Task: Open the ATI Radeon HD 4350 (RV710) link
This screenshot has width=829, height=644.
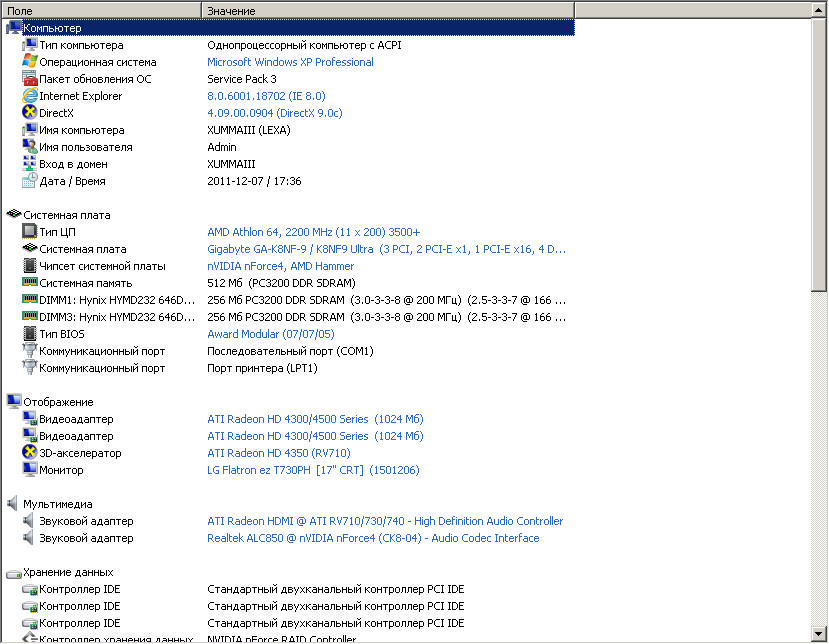Action: [x=279, y=453]
